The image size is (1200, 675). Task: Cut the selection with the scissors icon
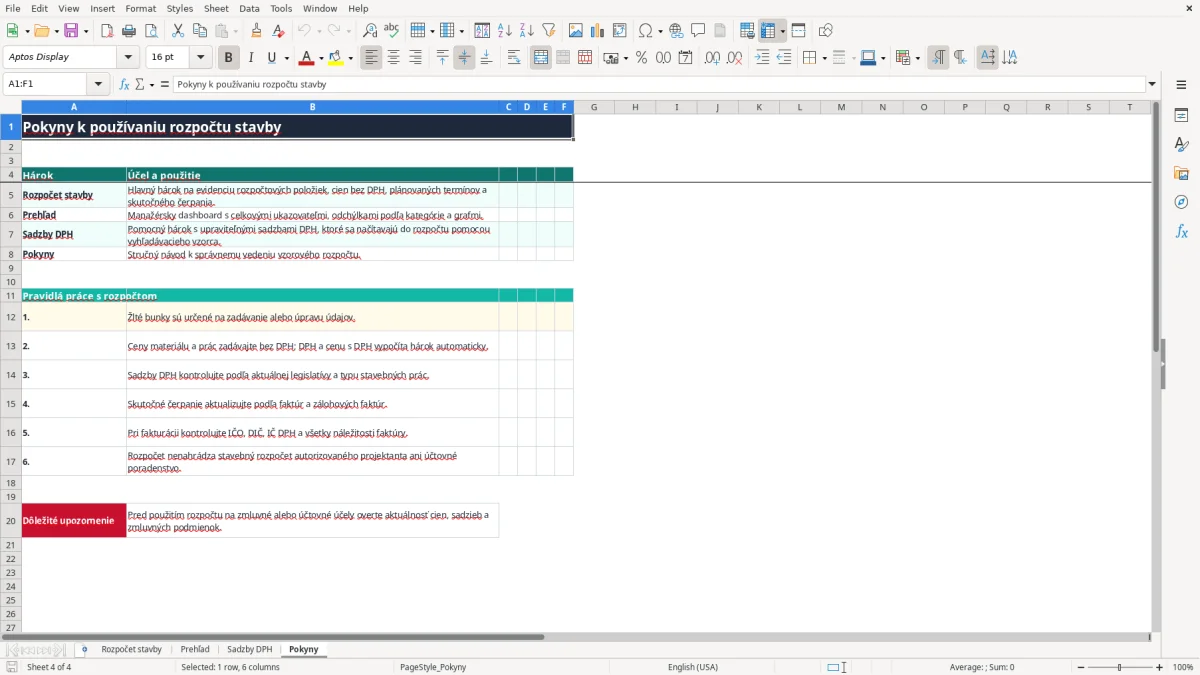[x=178, y=31]
